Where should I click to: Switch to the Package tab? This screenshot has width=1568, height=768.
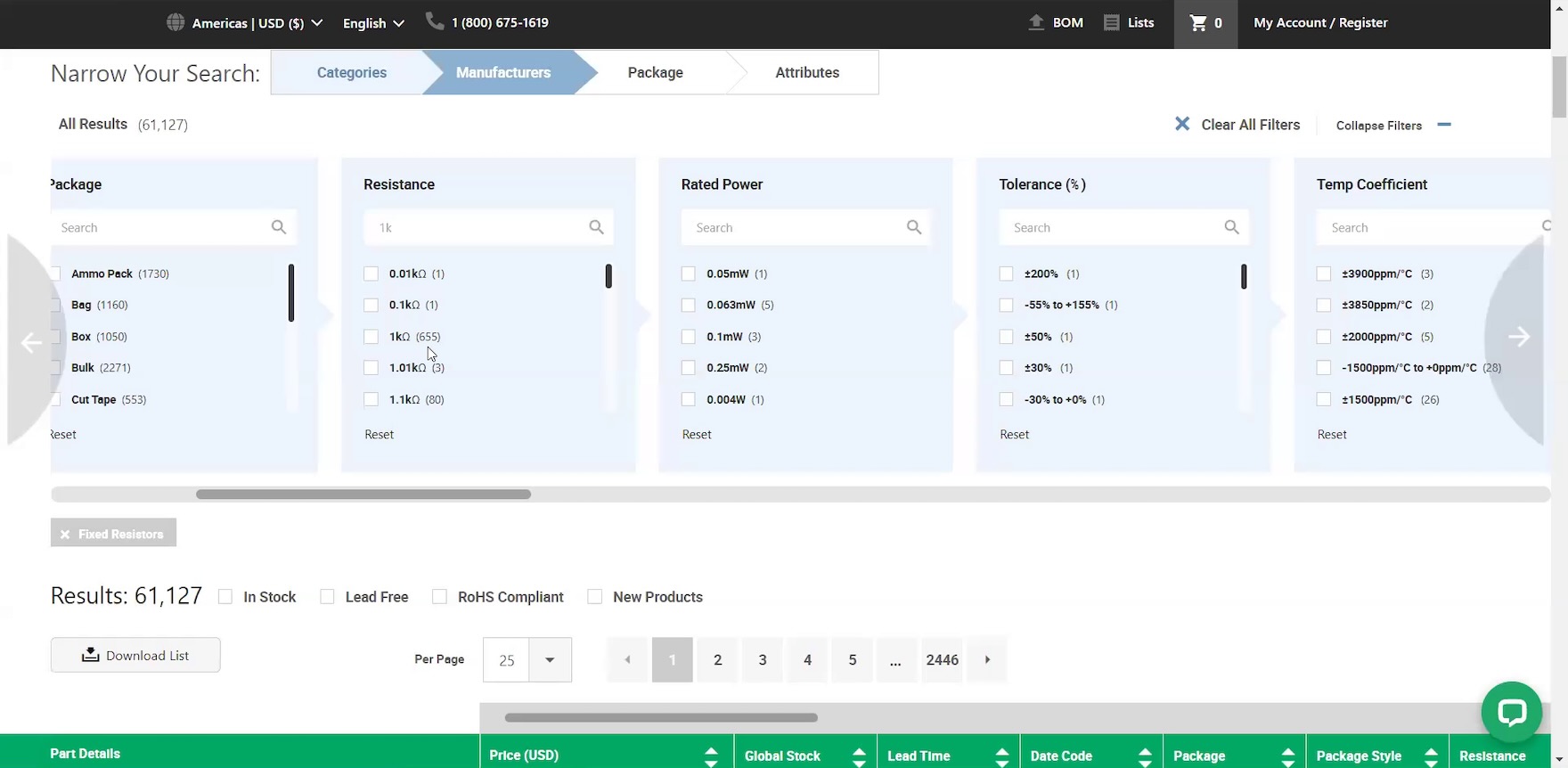click(655, 73)
